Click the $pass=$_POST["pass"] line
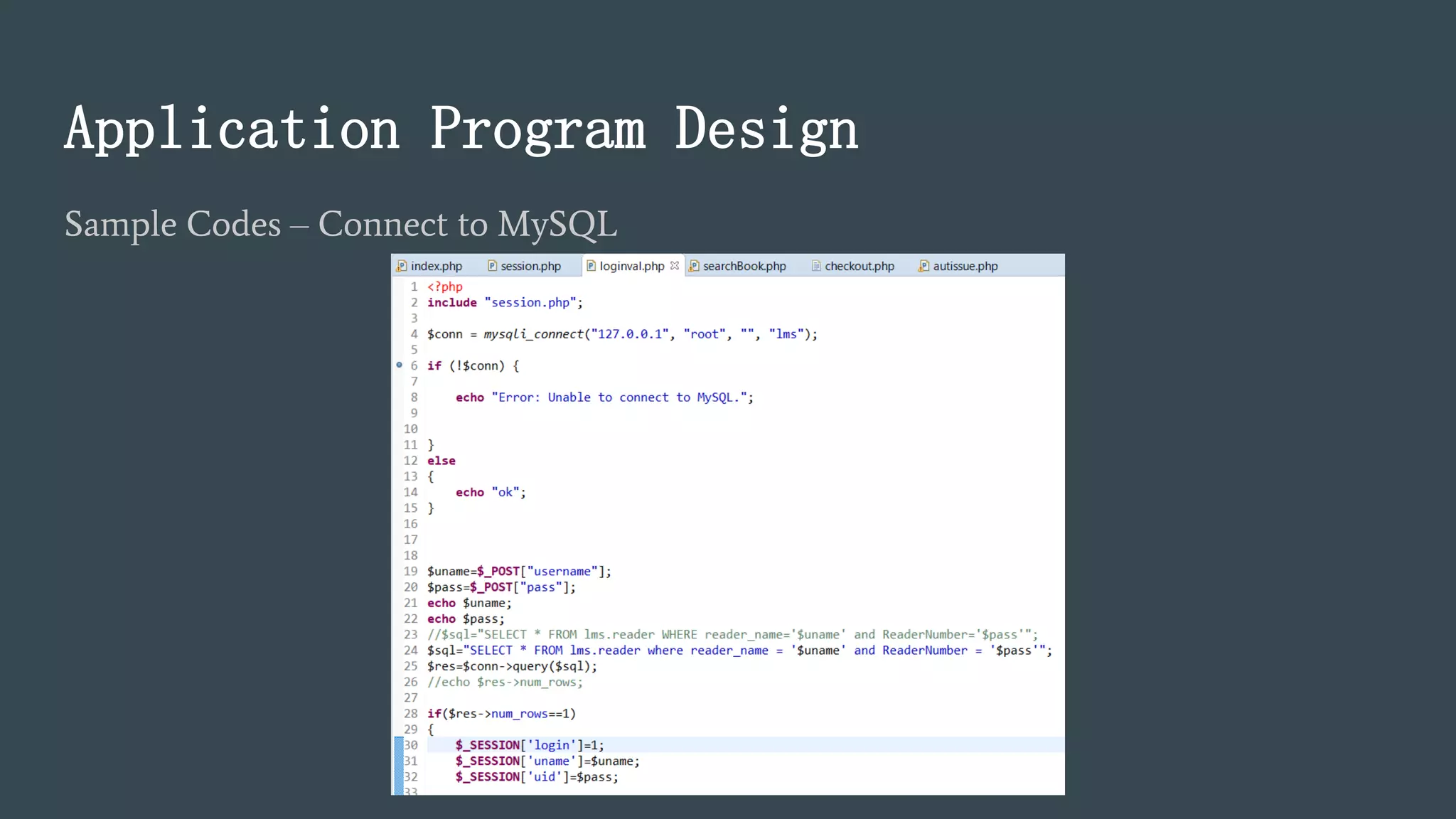This screenshot has width=1456, height=819. click(x=501, y=587)
